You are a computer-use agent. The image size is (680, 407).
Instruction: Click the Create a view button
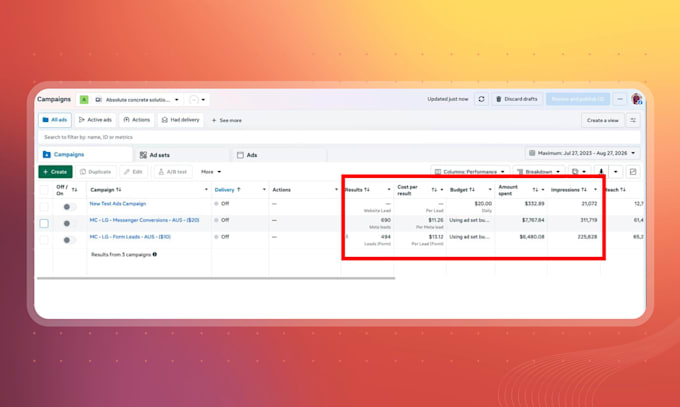point(602,120)
